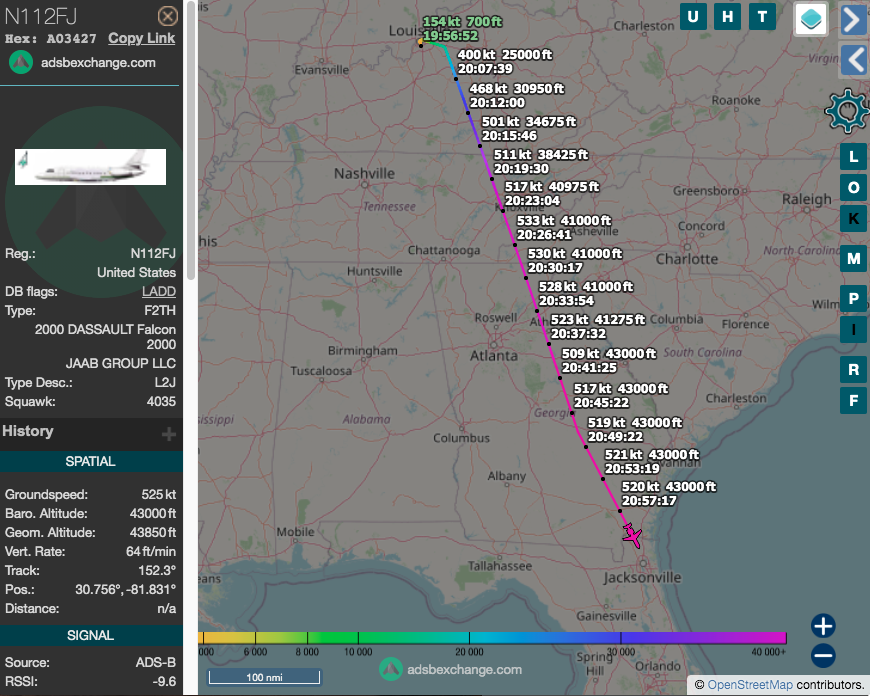Toggle the T map button

[762, 17]
